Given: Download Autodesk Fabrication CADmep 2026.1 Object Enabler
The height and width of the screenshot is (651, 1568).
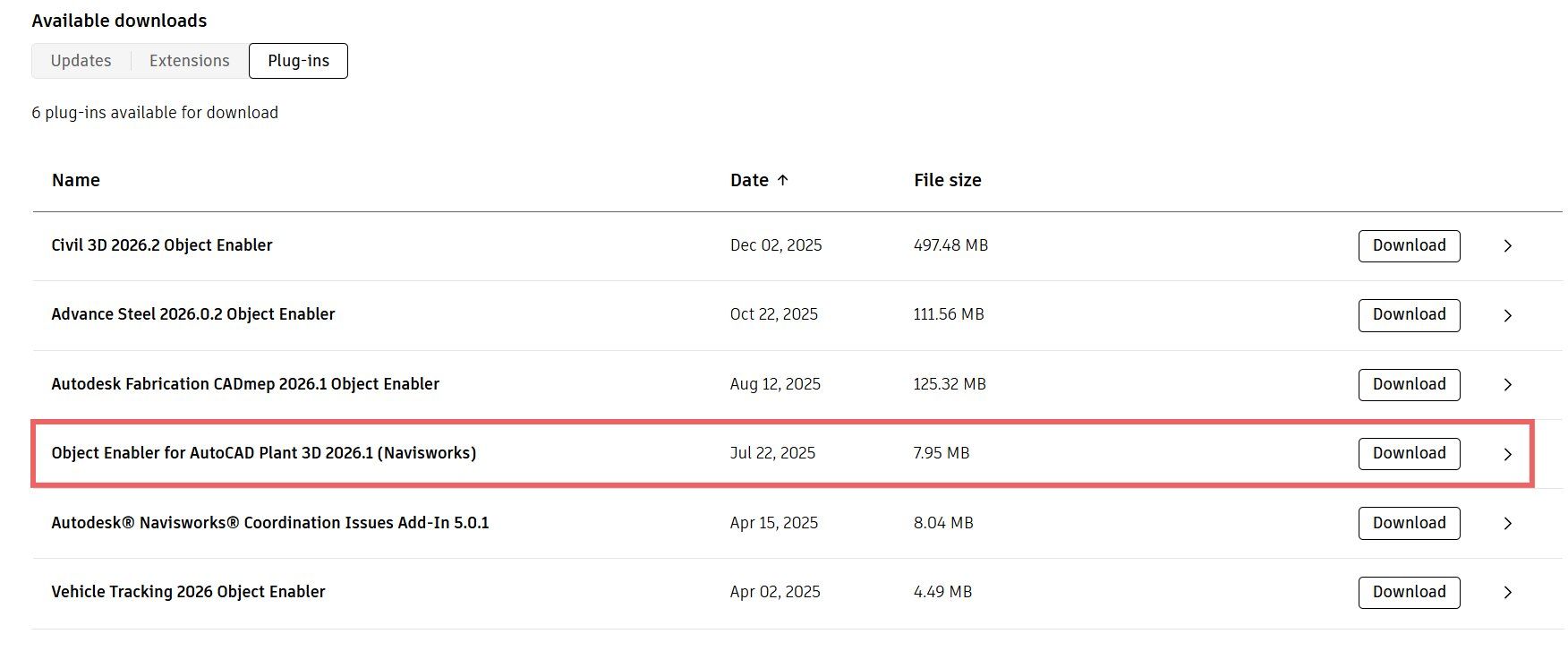Looking at the screenshot, I should tap(1409, 384).
